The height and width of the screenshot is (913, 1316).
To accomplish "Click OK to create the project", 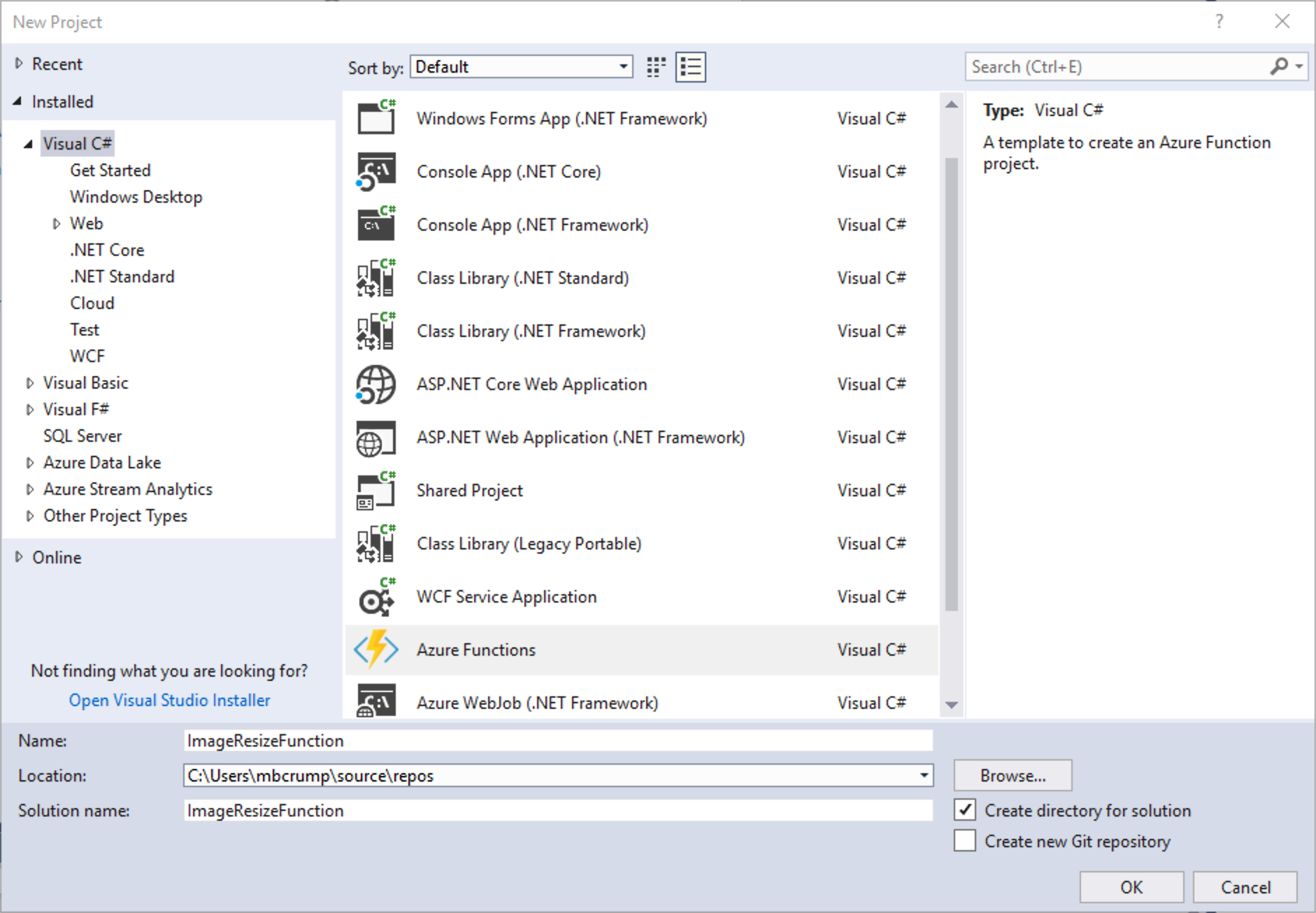I will click(x=1131, y=887).
